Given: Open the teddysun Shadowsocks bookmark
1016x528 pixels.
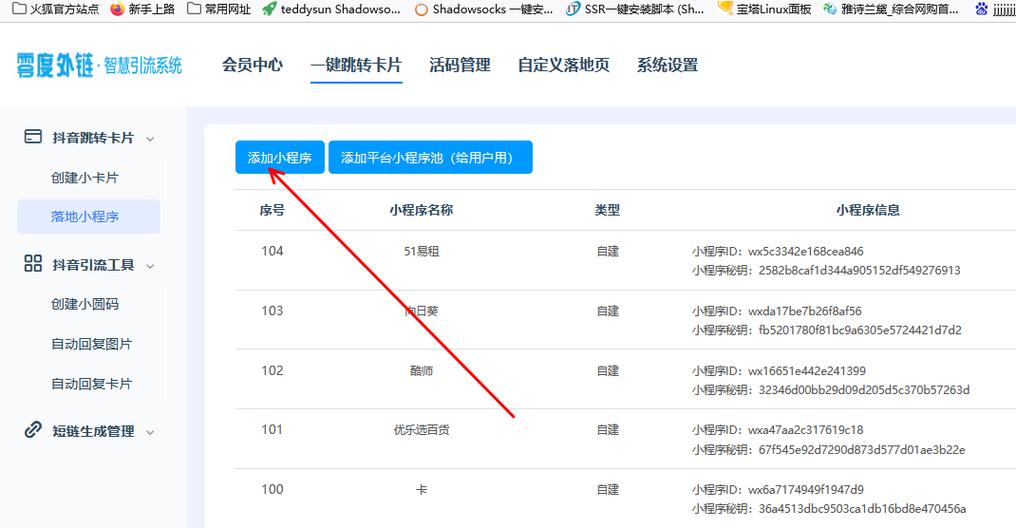Looking at the screenshot, I should [x=331, y=9].
